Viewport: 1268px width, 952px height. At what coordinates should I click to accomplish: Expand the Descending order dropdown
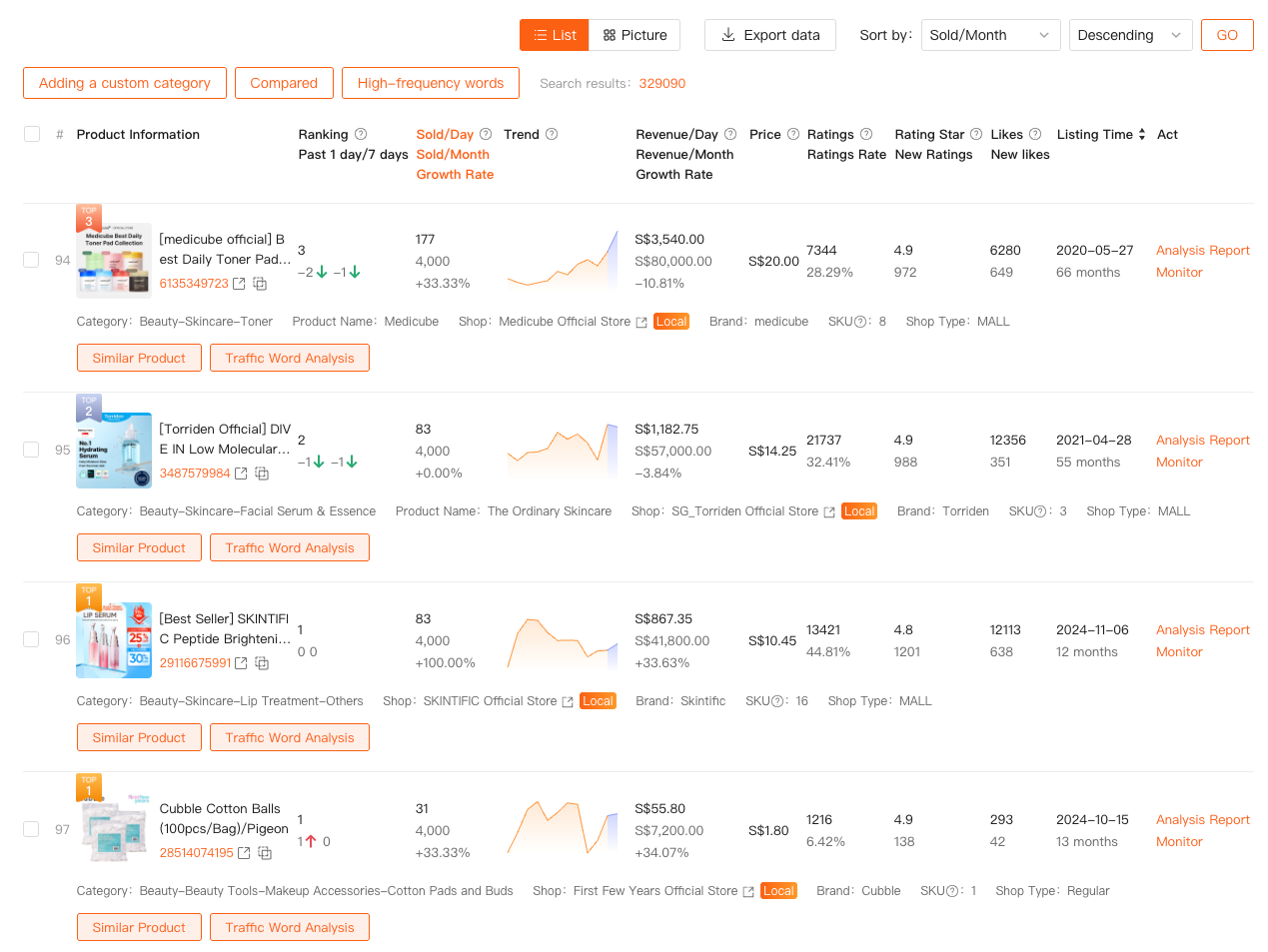point(1129,35)
